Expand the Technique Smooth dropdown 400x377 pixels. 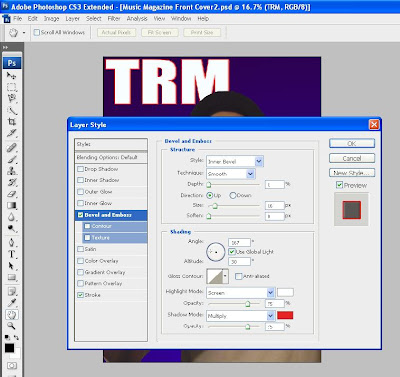point(230,174)
